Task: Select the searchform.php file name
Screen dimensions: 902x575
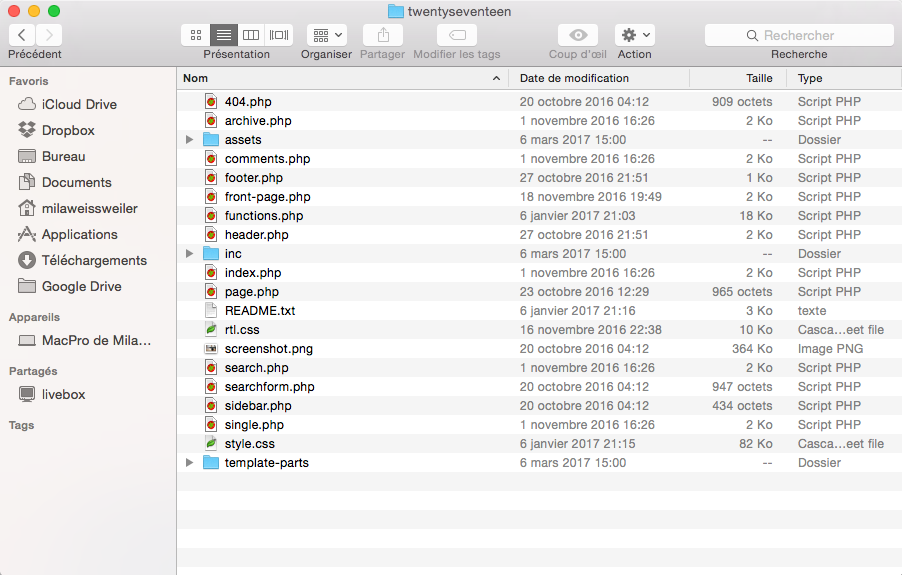Action: point(269,386)
